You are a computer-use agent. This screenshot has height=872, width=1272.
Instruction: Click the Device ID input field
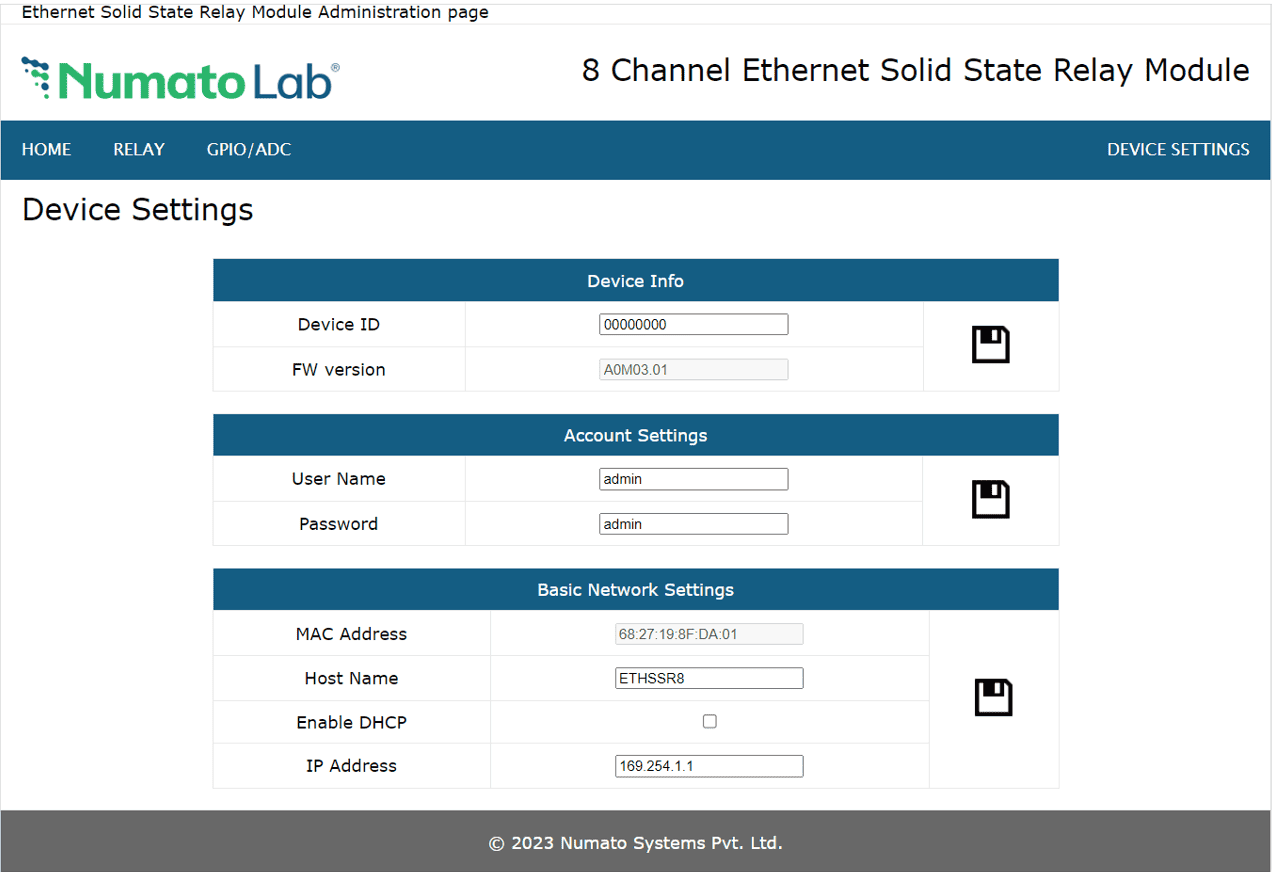point(693,324)
